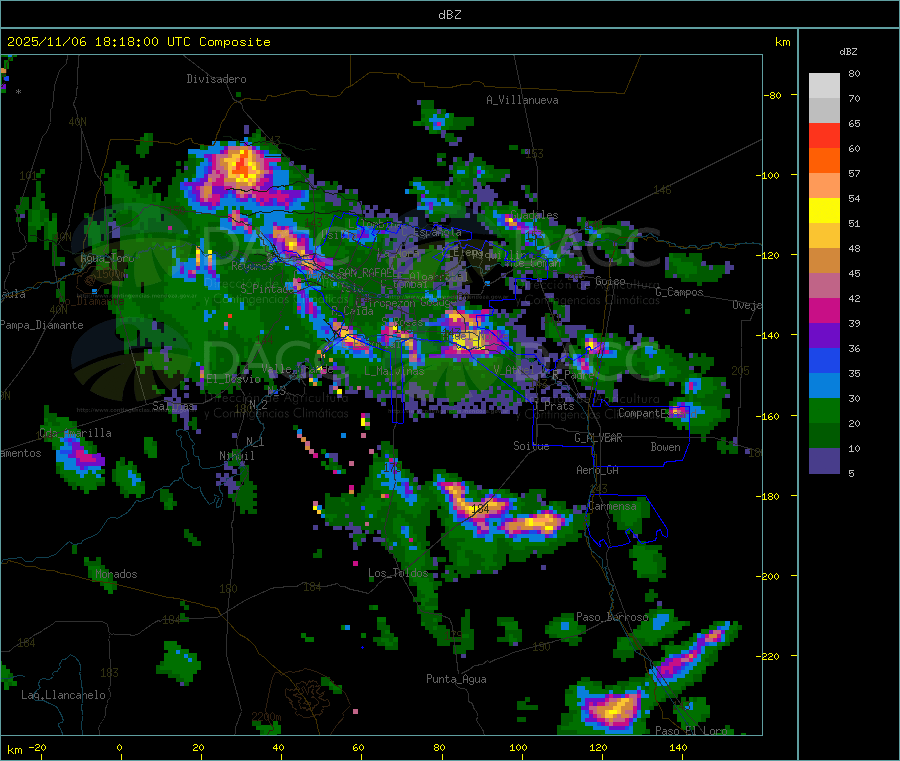Screen dimensions: 900x761
Task: Click the 'Compant' map label near the eastern storm cell
Action: tap(639, 413)
